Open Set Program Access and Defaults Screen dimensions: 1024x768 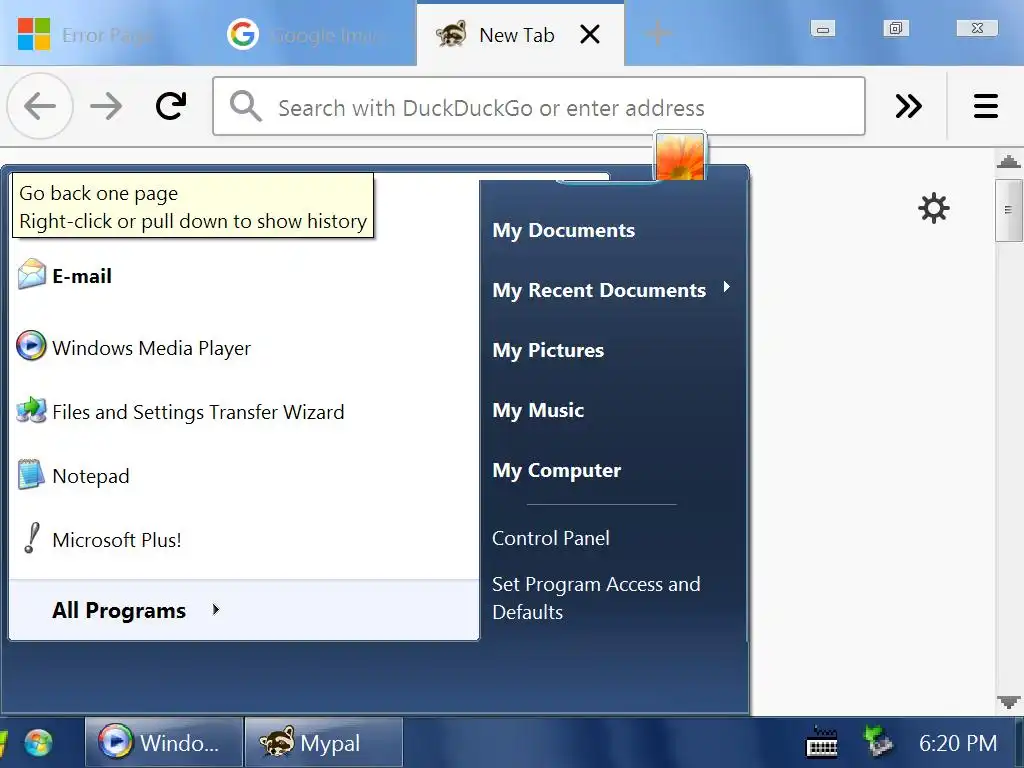point(596,598)
